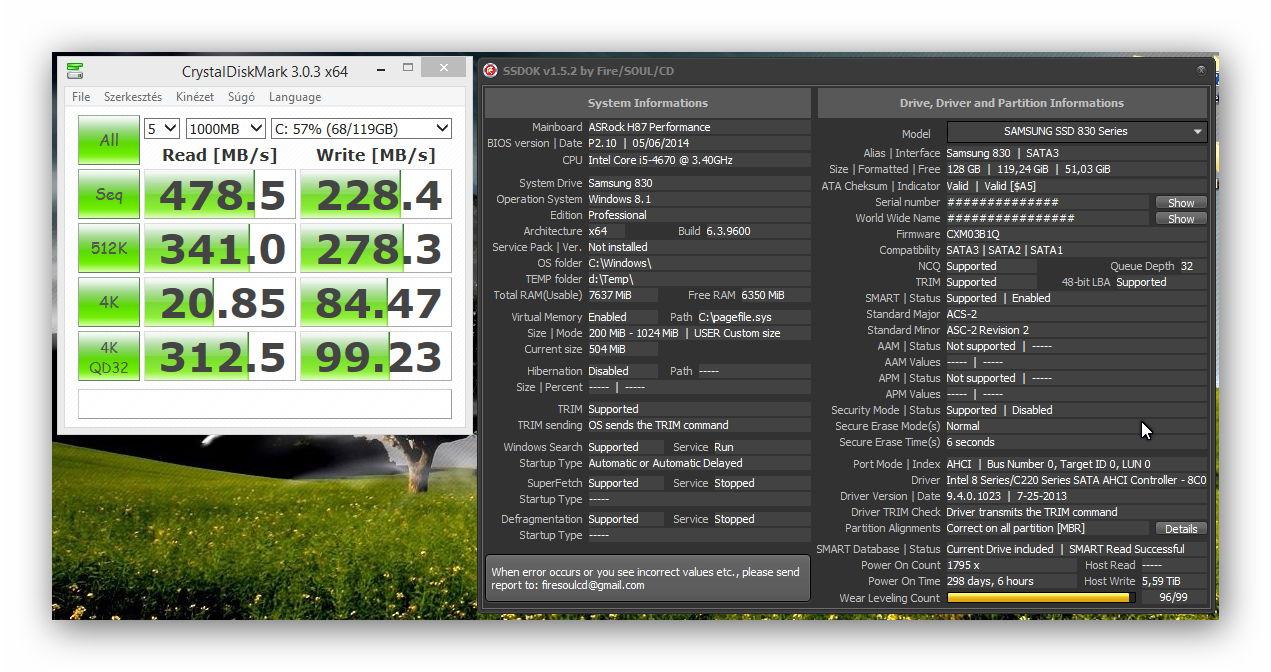
Task: Click the pagefile path C:\pagefile.sys
Action: point(735,317)
